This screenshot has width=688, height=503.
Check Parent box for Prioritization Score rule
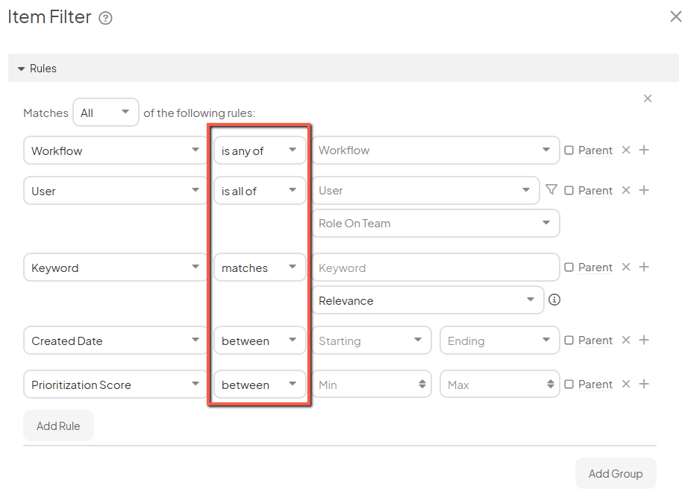point(569,384)
